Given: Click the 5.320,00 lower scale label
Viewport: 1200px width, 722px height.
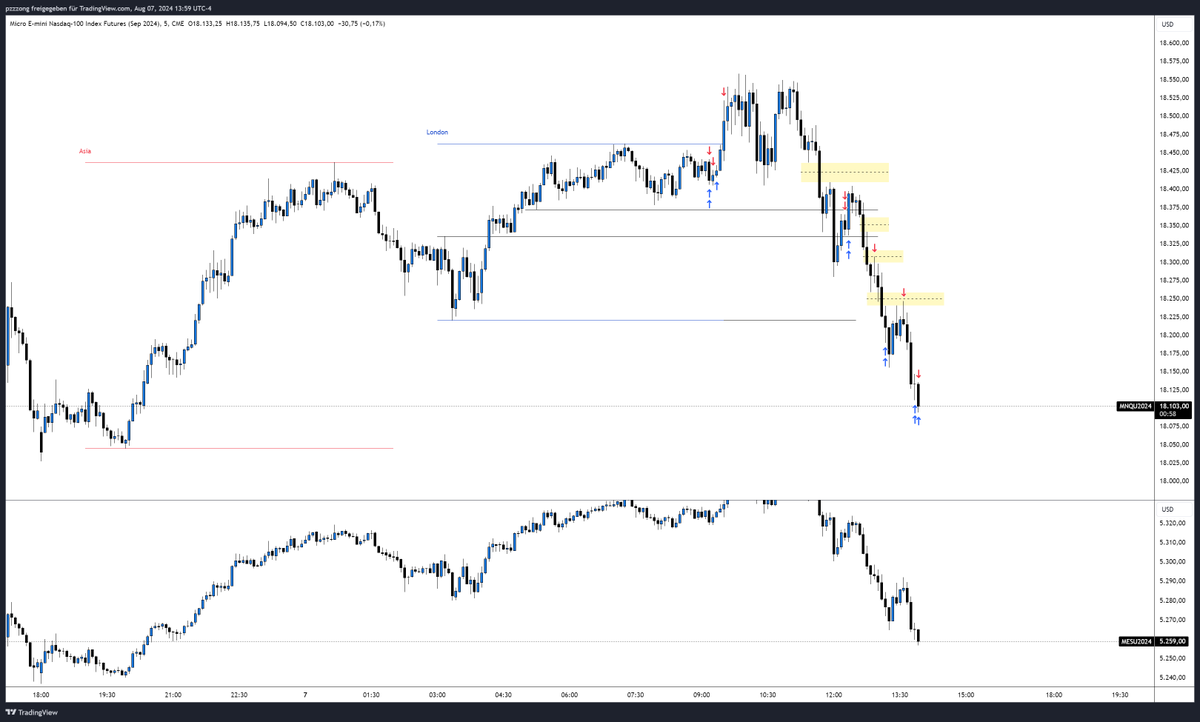Looking at the screenshot, I should [x=1173, y=523].
